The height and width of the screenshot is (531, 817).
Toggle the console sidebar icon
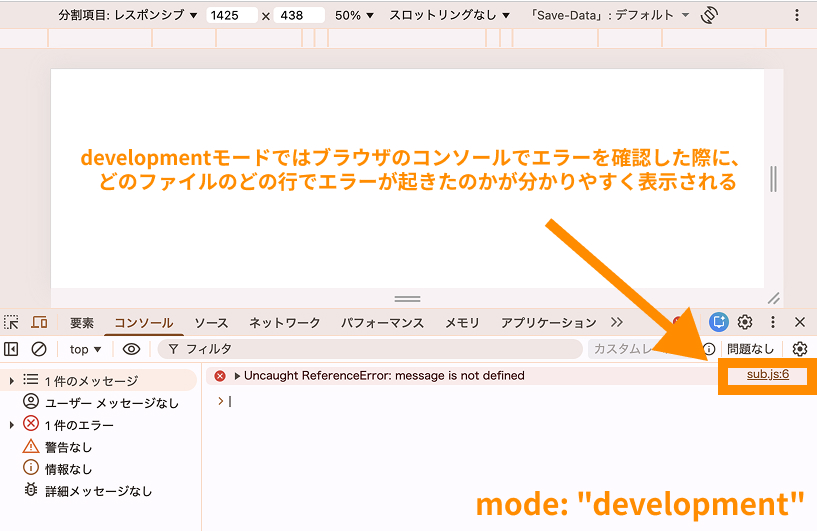(11, 349)
